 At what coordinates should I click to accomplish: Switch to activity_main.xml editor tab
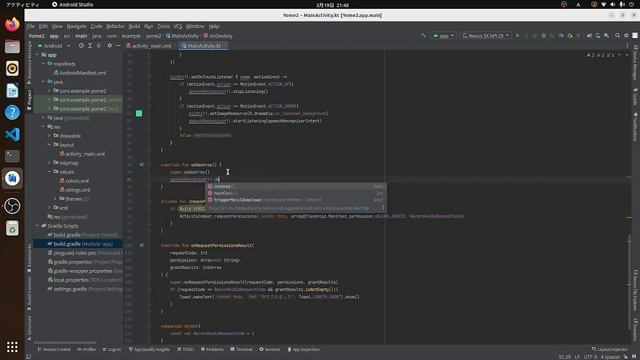click(149, 46)
